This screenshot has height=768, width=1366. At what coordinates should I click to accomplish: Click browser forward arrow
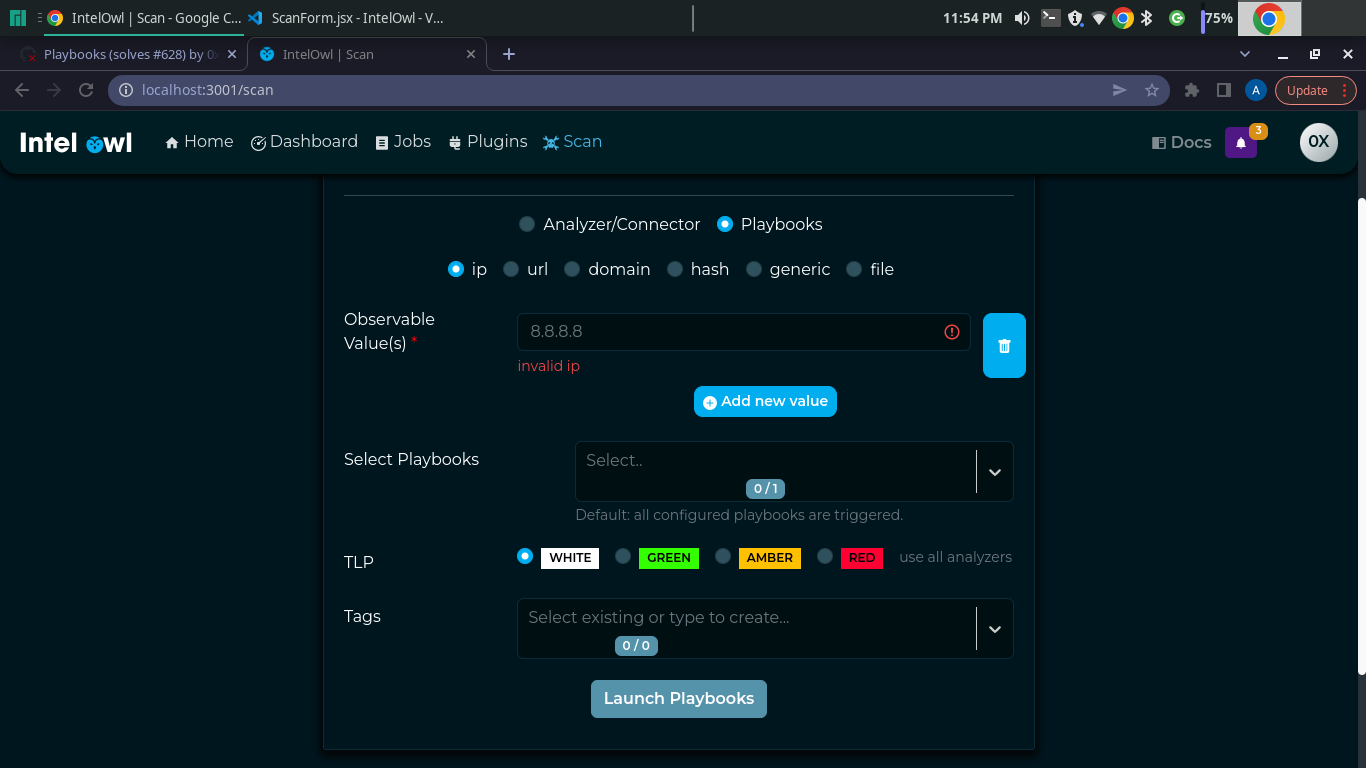point(54,90)
